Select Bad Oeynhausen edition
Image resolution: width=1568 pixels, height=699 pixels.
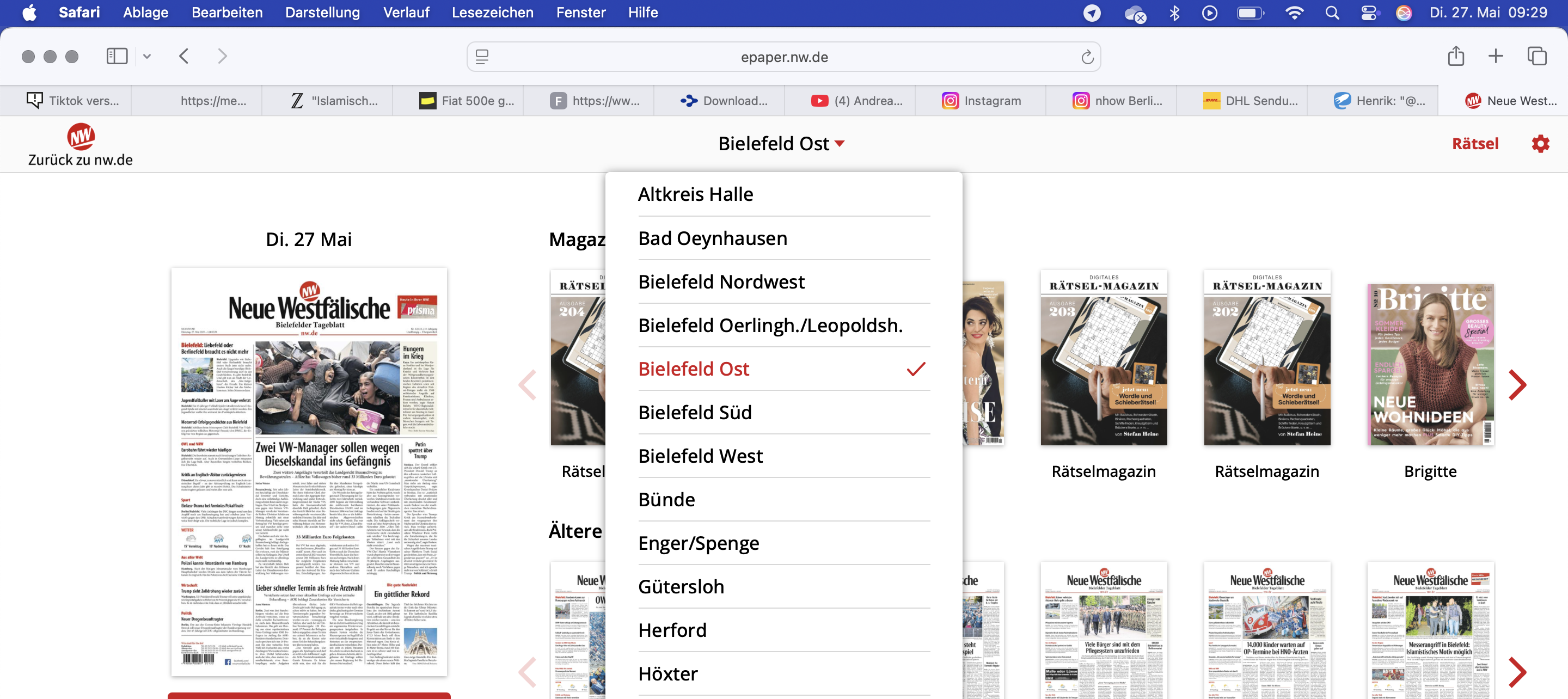783,238
